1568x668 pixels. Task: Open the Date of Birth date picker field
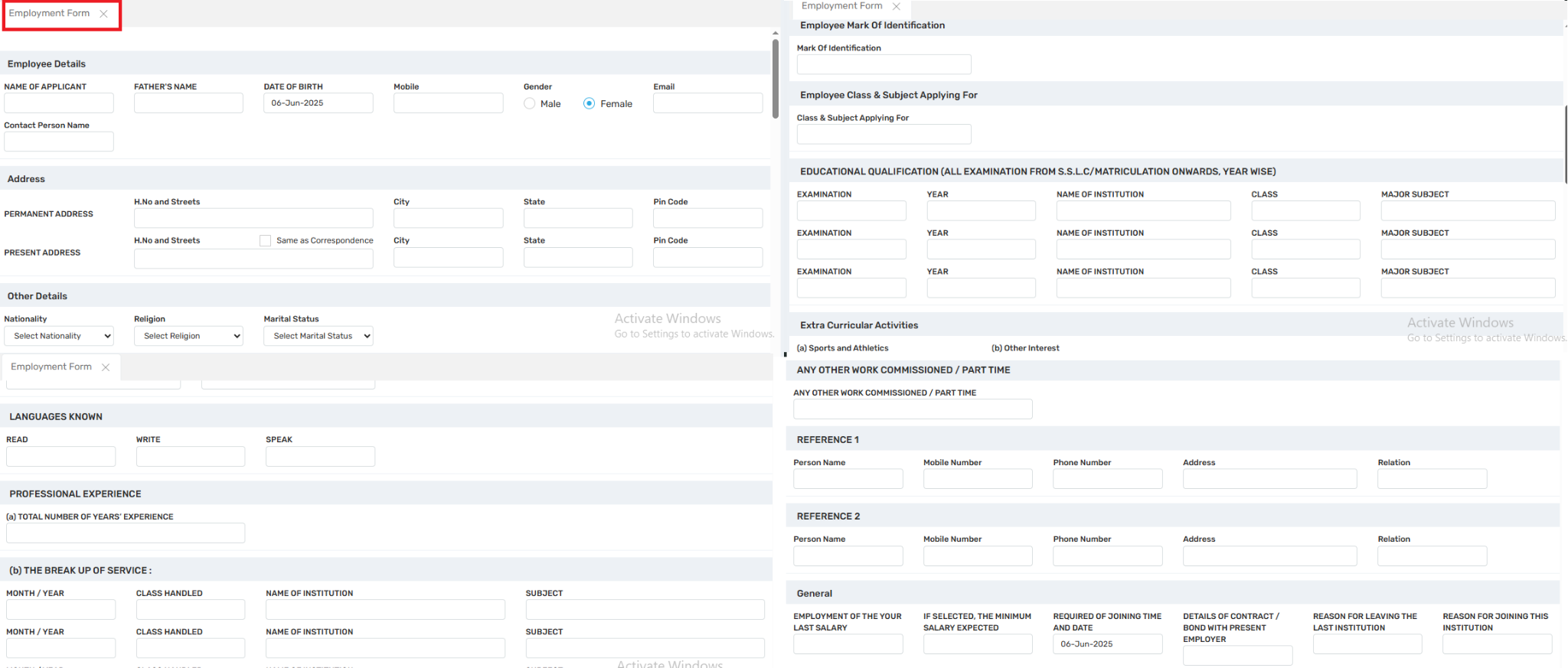tap(318, 103)
